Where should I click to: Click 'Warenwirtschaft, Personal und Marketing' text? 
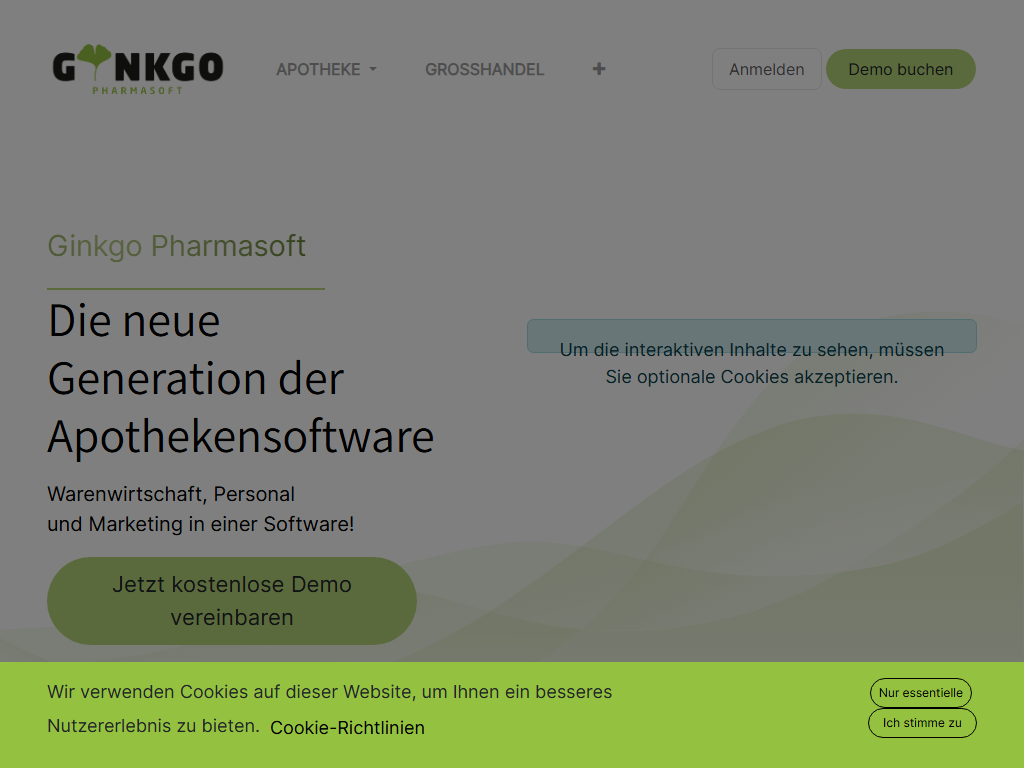[200, 509]
